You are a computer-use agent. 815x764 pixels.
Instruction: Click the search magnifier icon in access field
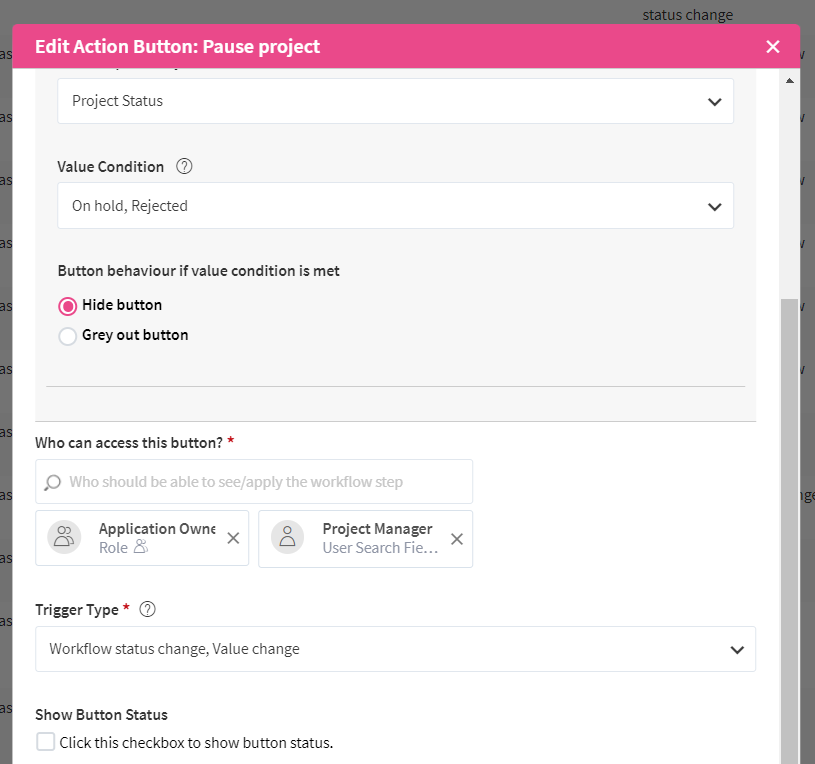(53, 482)
